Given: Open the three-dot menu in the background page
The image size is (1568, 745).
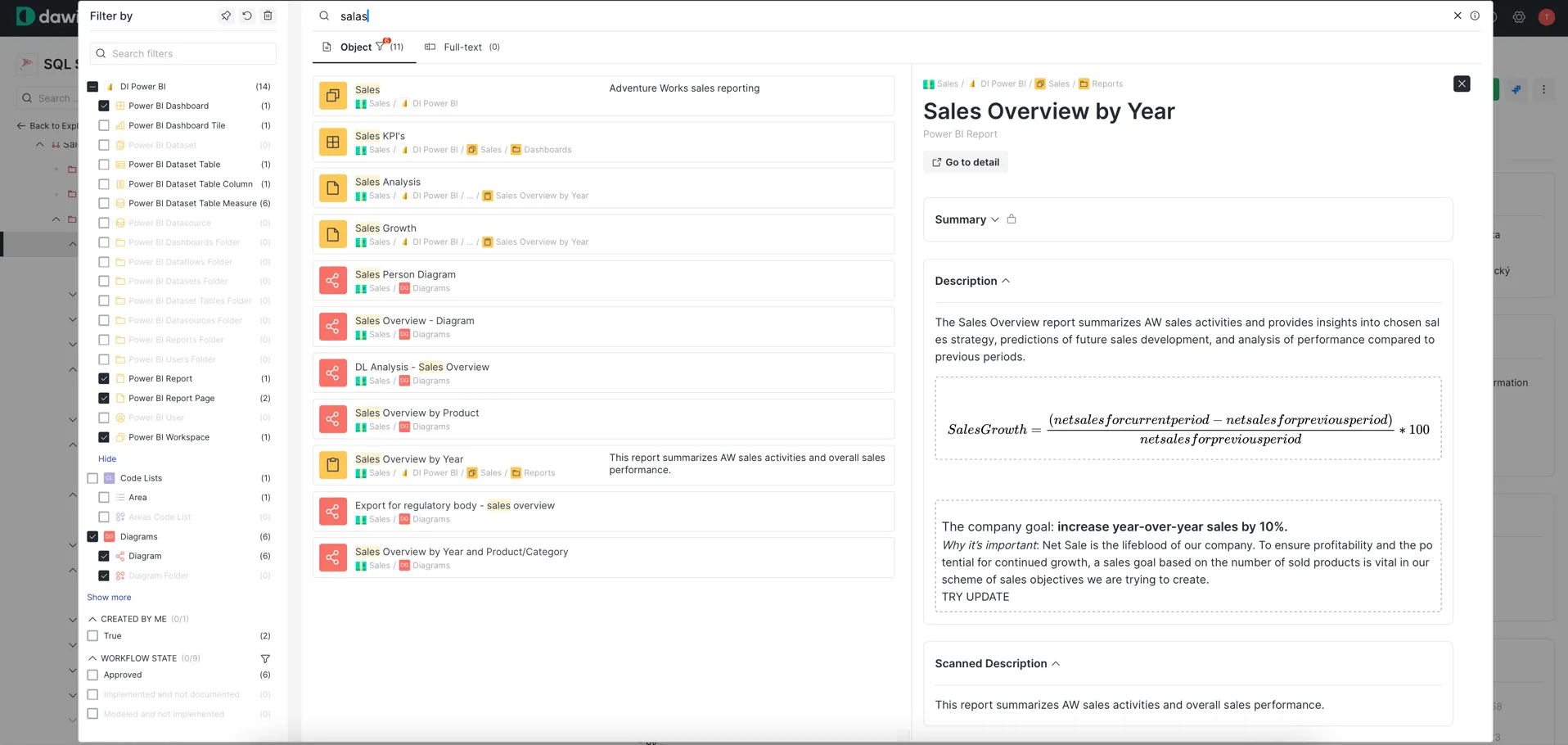Looking at the screenshot, I should (1544, 90).
